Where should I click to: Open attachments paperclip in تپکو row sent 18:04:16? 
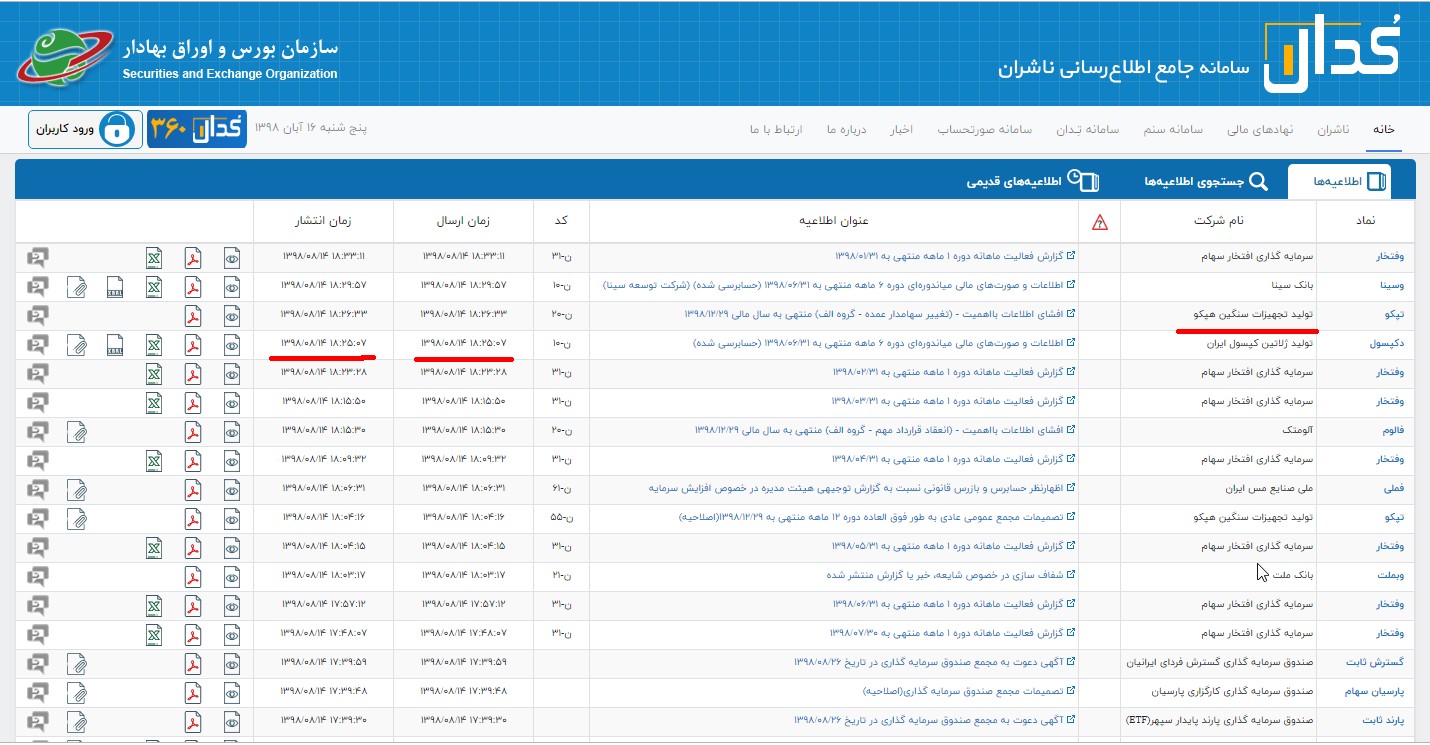coord(77,519)
